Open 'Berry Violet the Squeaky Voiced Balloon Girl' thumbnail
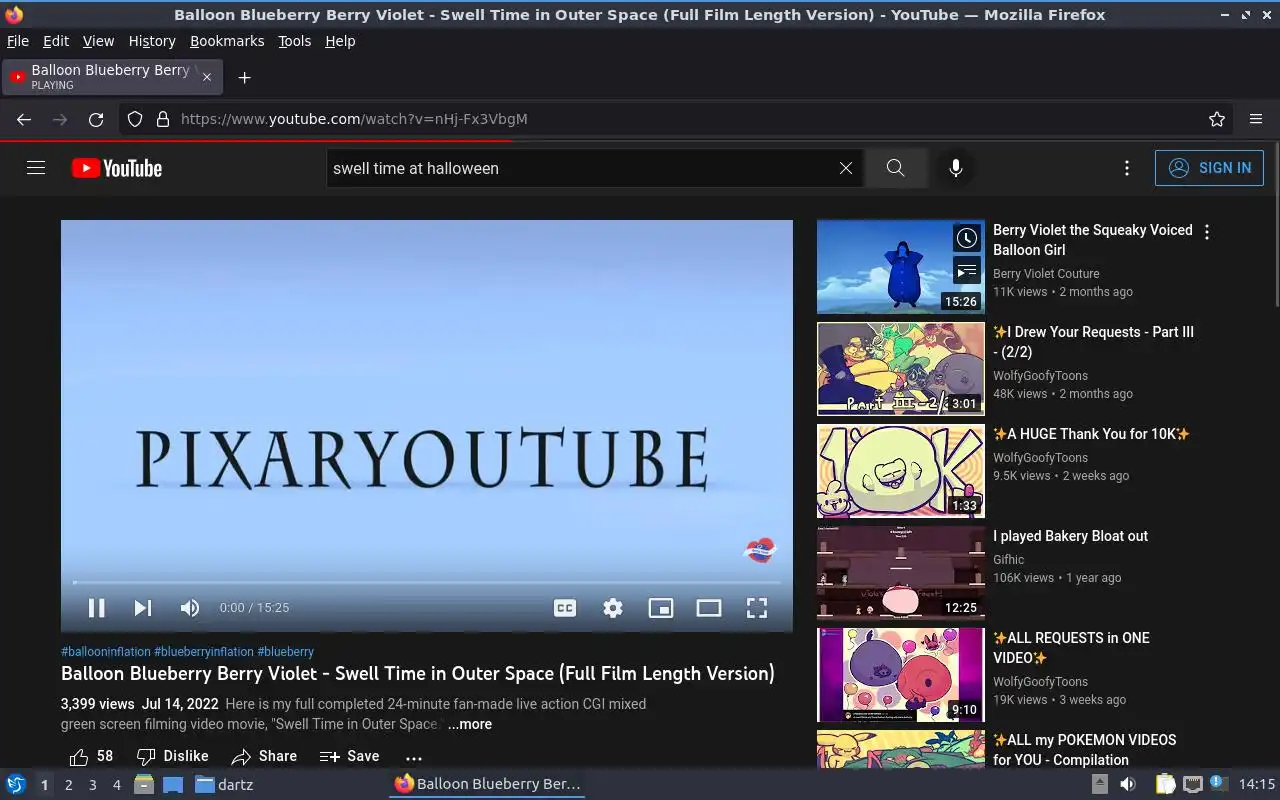The width and height of the screenshot is (1280, 800). tap(901, 267)
